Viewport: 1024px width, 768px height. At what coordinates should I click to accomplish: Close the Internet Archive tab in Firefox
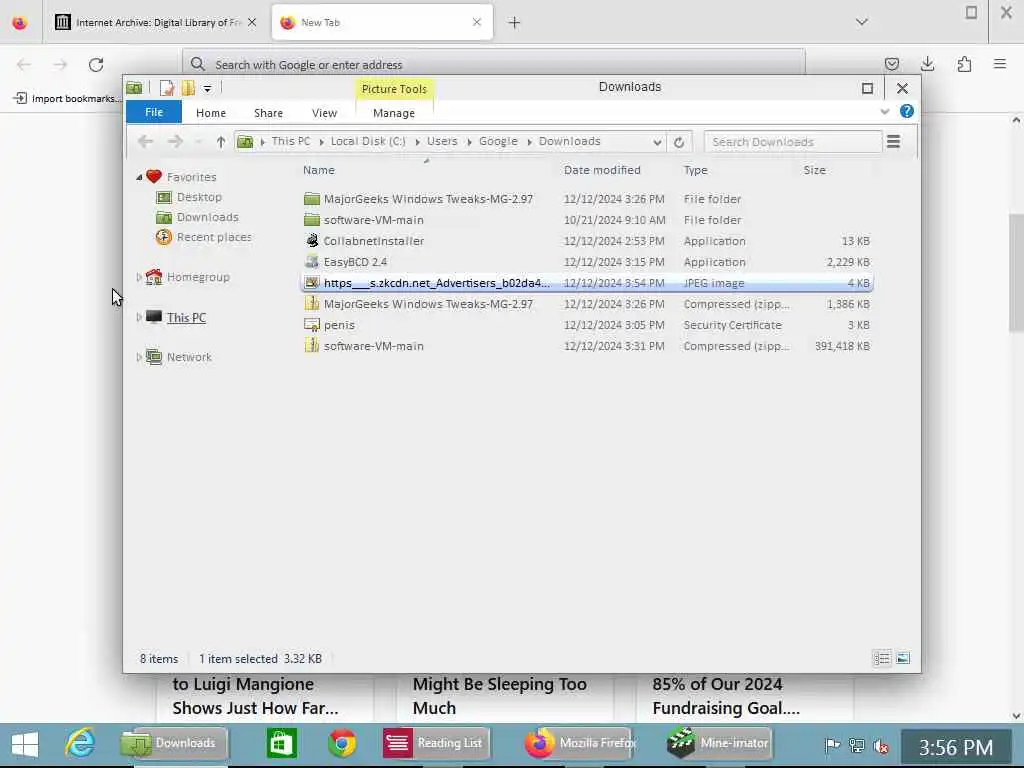coord(251,22)
